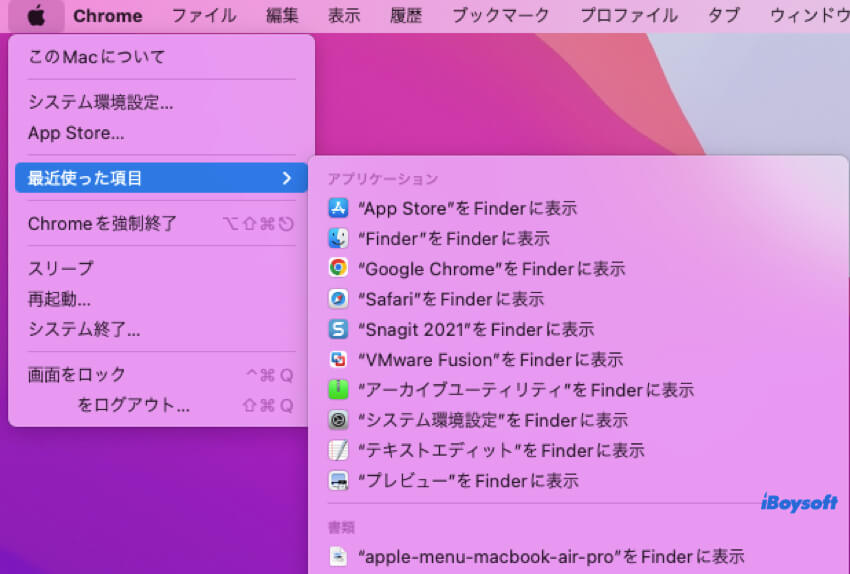850x574 pixels.
Task: Open the 表示 menu
Action: 344,16
